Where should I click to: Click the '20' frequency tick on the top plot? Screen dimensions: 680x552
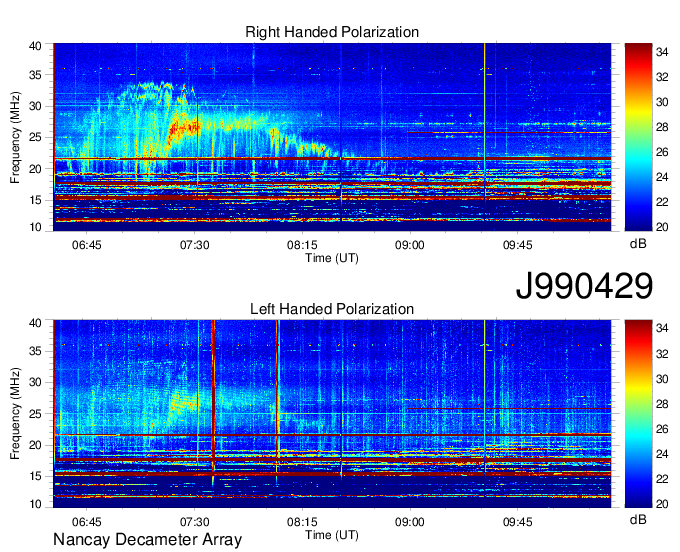35,169
